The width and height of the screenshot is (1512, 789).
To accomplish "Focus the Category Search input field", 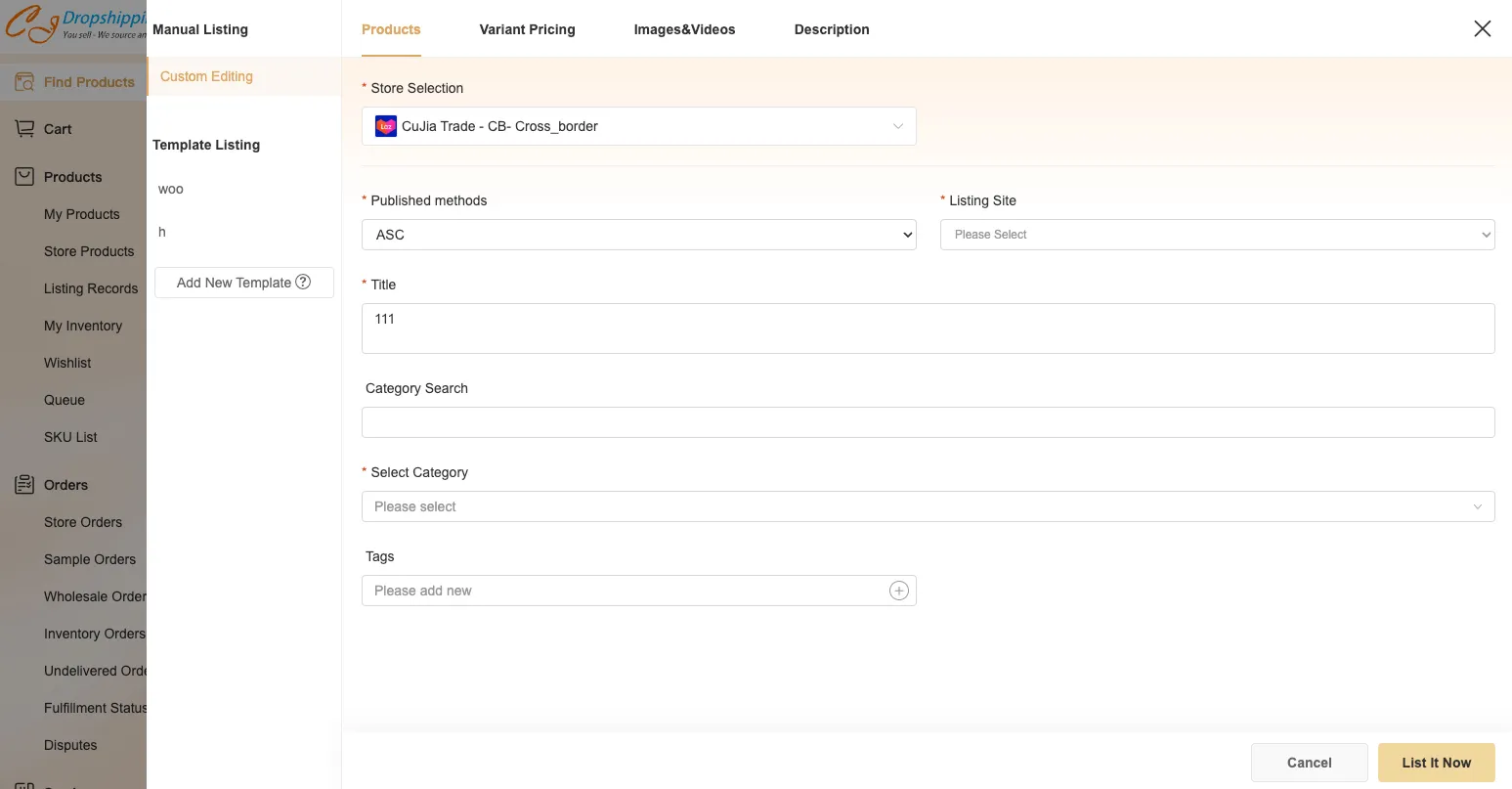I will [x=928, y=422].
